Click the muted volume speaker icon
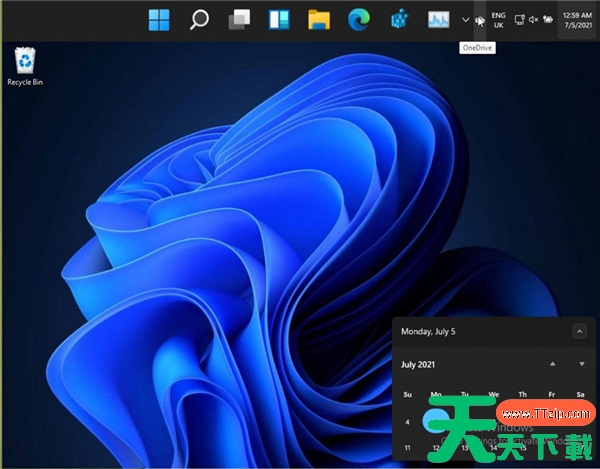This screenshot has height=469, width=600. [x=533, y=19]
